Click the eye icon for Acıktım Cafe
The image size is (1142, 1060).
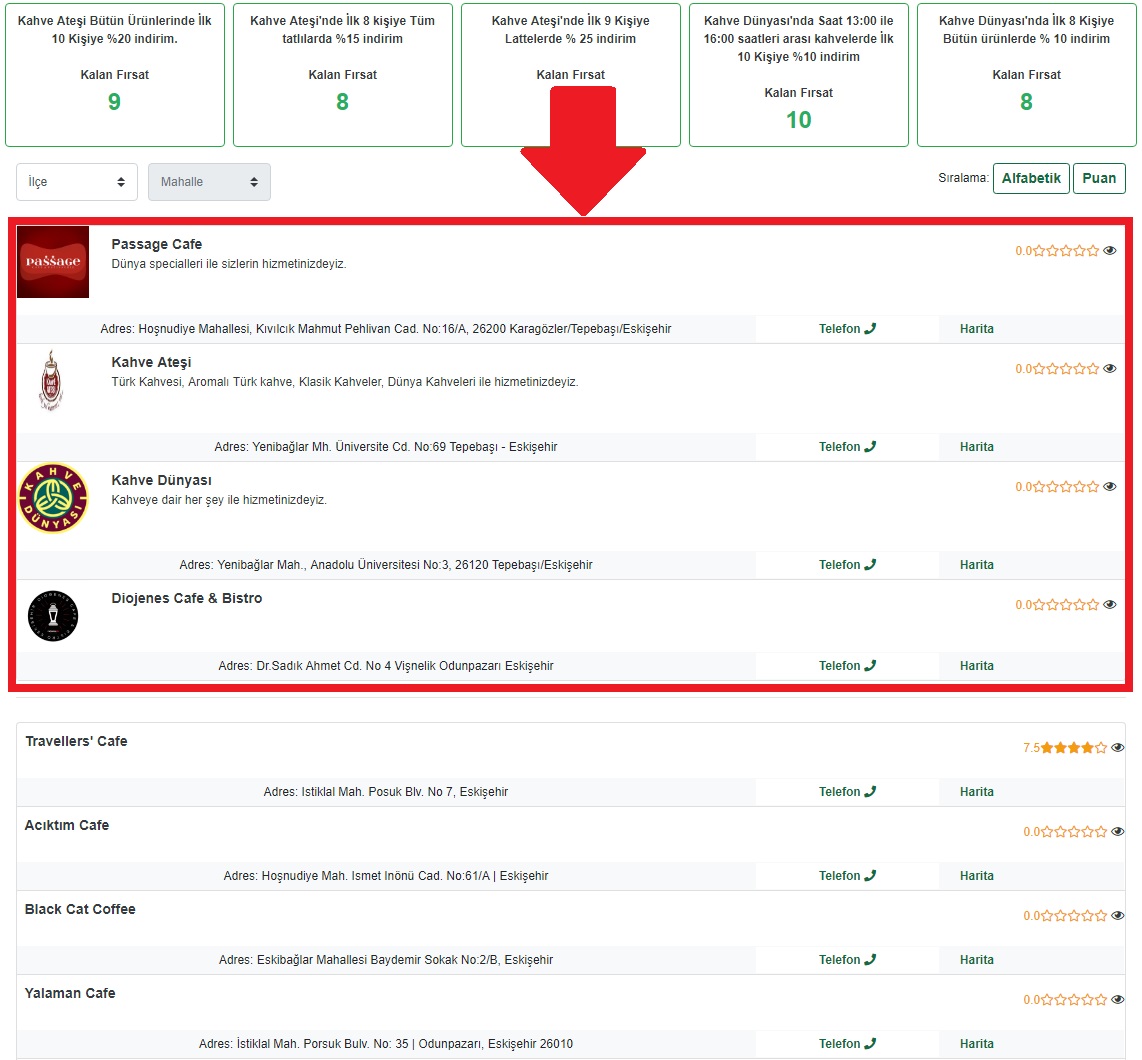[1117, 831]
